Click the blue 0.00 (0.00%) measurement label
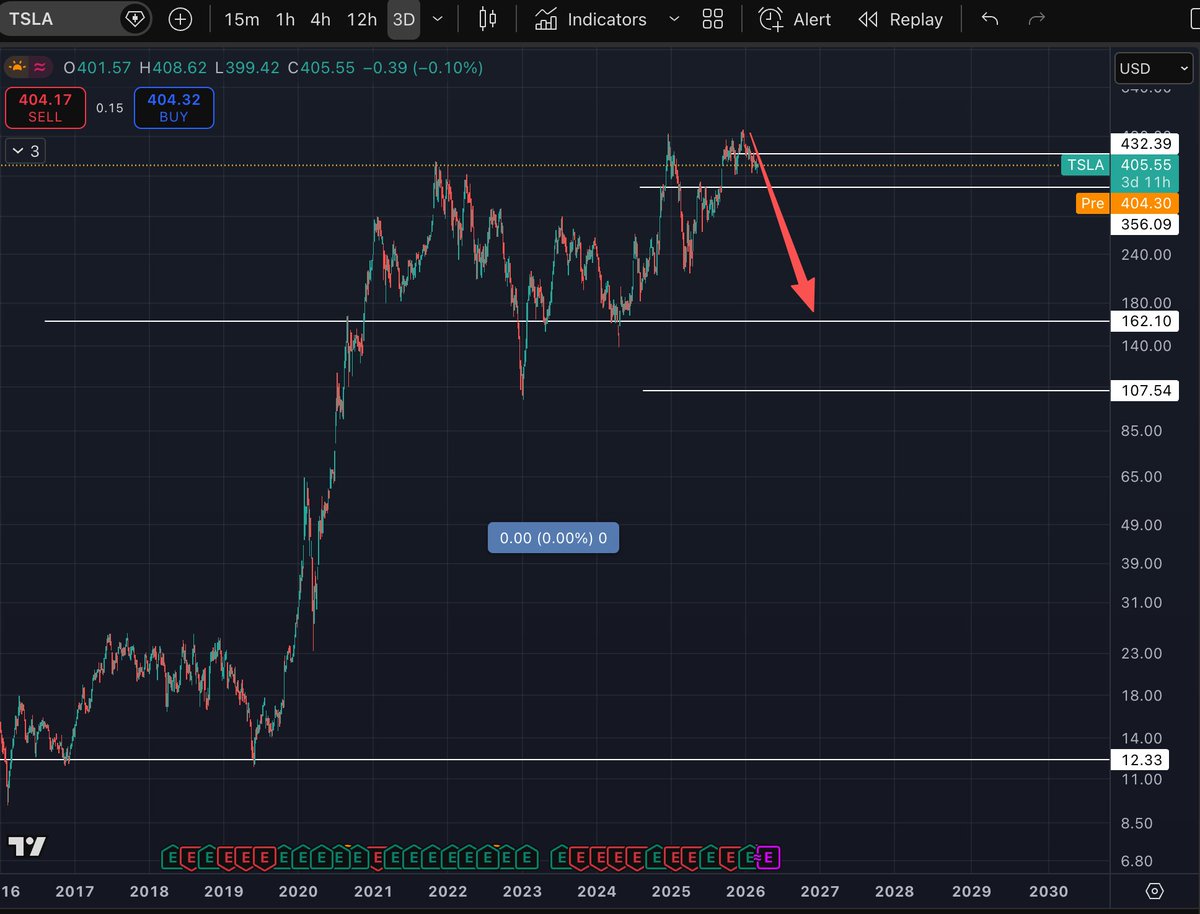Screen dimensions: 1200x914 click(553, 538)
